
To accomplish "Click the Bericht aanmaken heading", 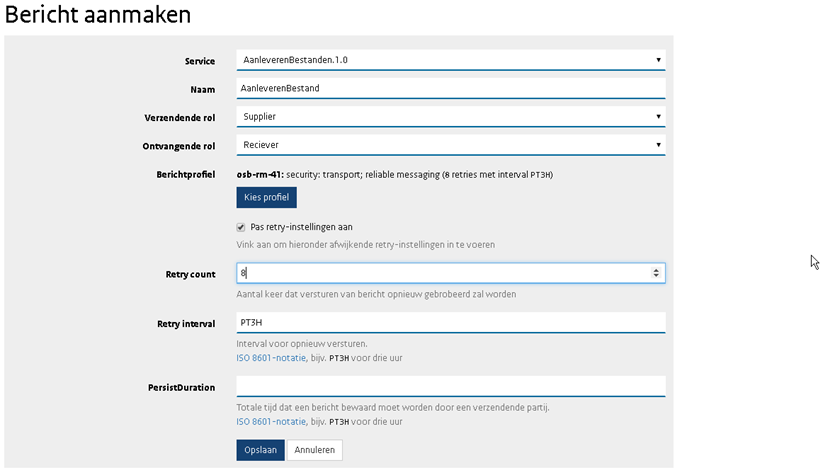I will coord(98,14).
